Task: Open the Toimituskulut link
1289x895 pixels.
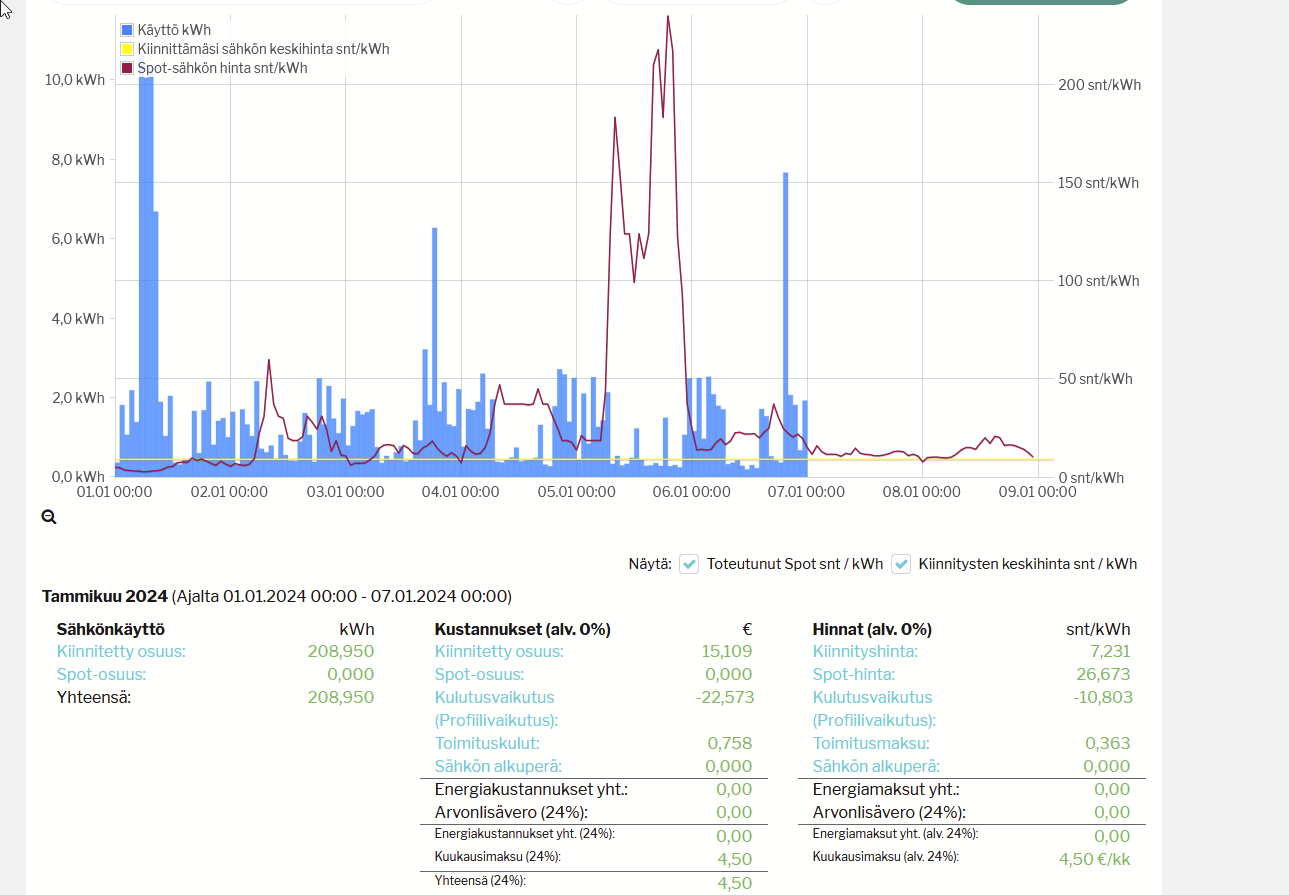Action: point(487,744)
